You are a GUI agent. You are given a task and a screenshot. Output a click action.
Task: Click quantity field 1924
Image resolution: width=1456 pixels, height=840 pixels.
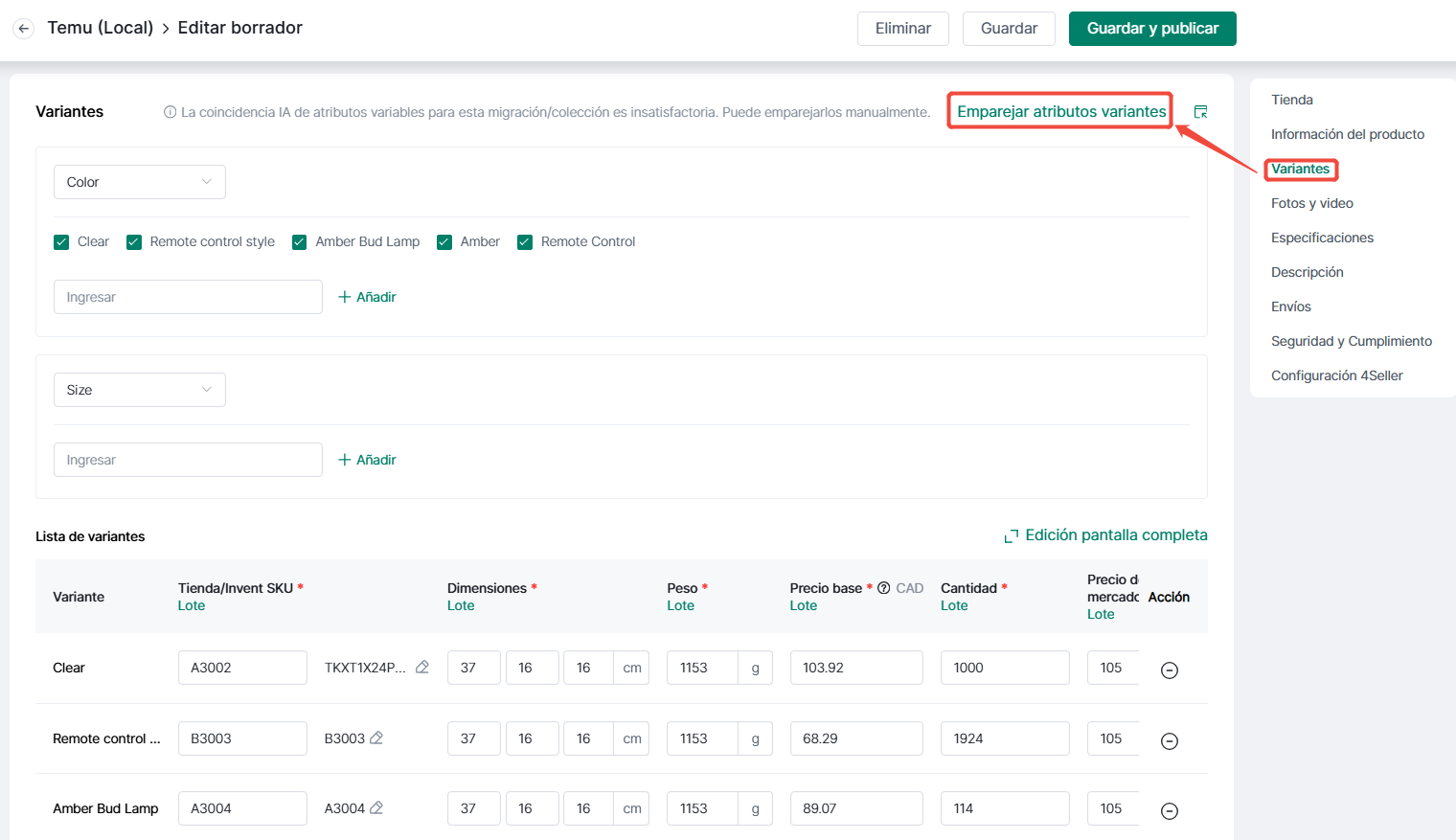tap(1005, 738)
